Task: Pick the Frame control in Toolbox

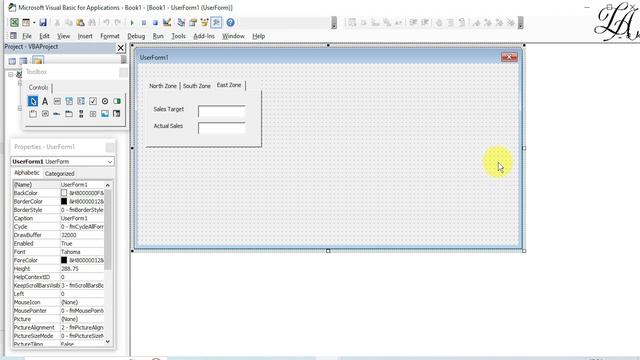Action: 33,114
